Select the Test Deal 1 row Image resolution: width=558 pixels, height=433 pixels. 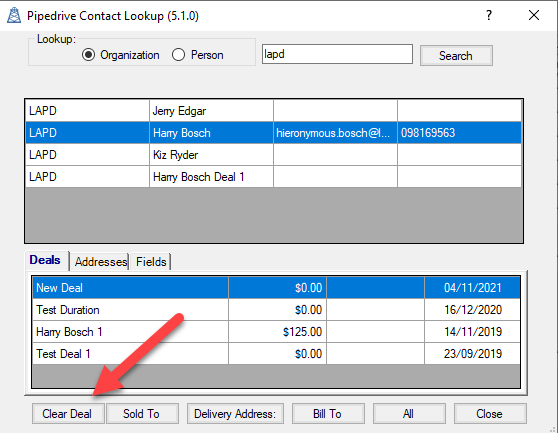click(276, 354)
